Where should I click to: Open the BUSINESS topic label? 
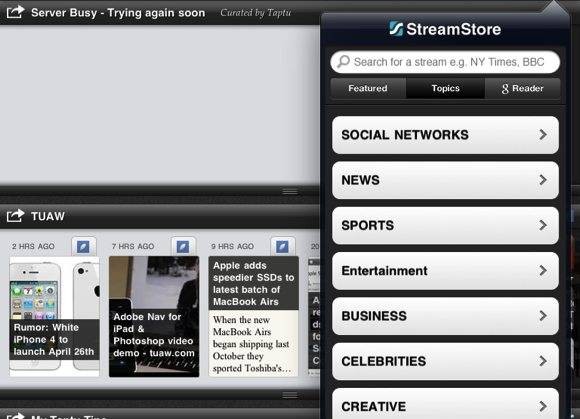tap(374, 316)
